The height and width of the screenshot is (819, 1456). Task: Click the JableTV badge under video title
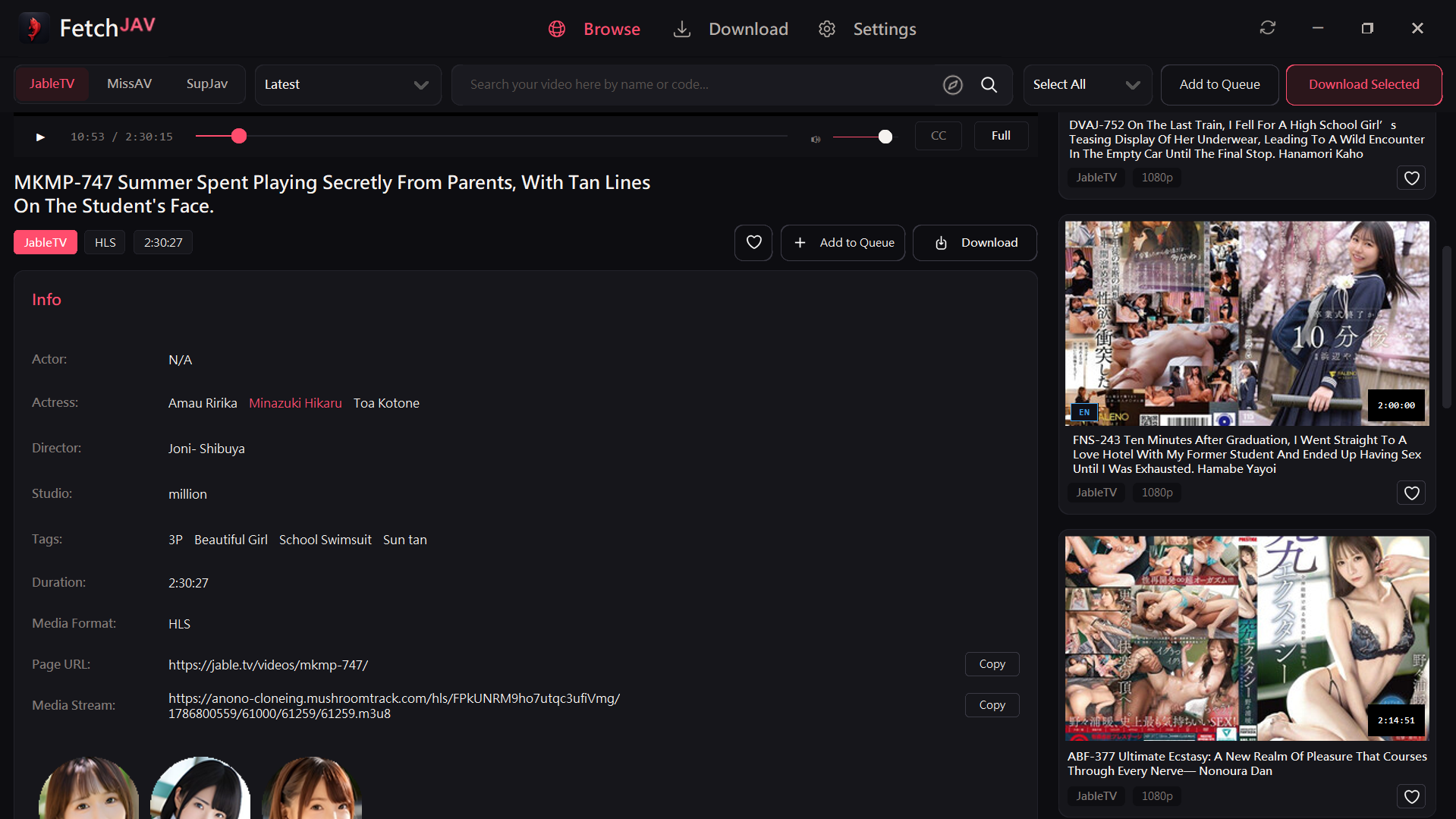[x=46, y=243]
